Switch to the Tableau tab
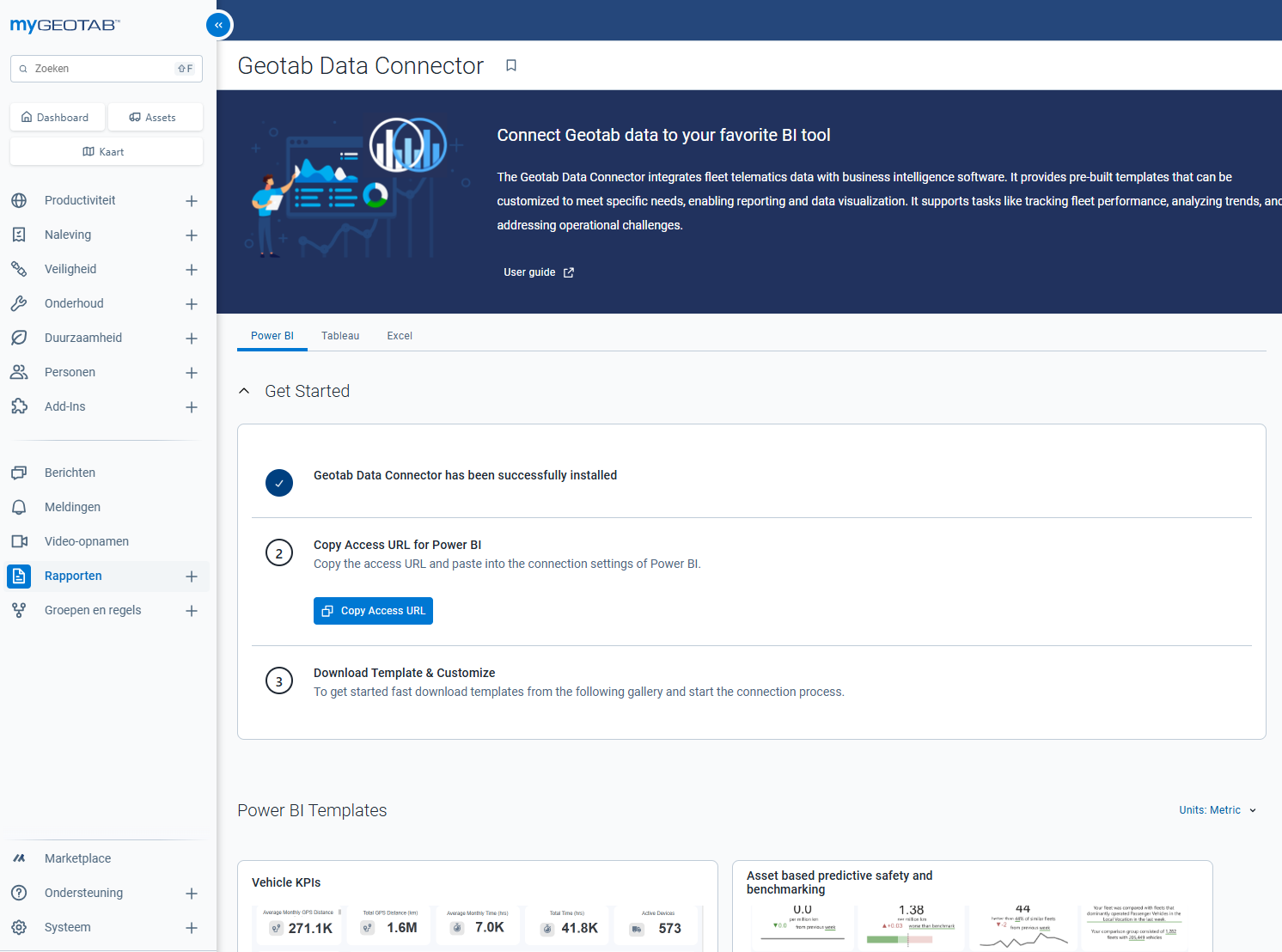 pyautogui.click(x=340, y=336)
